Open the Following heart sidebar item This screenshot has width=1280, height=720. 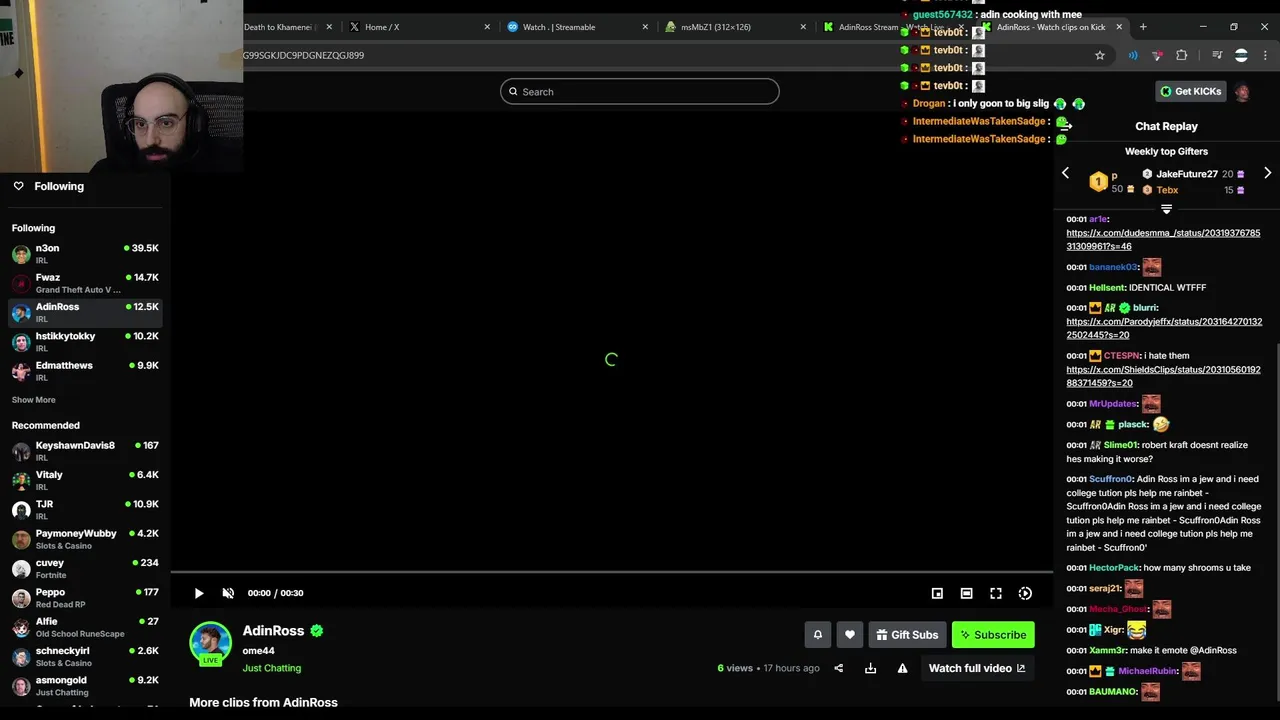click(x=85, y=186)
